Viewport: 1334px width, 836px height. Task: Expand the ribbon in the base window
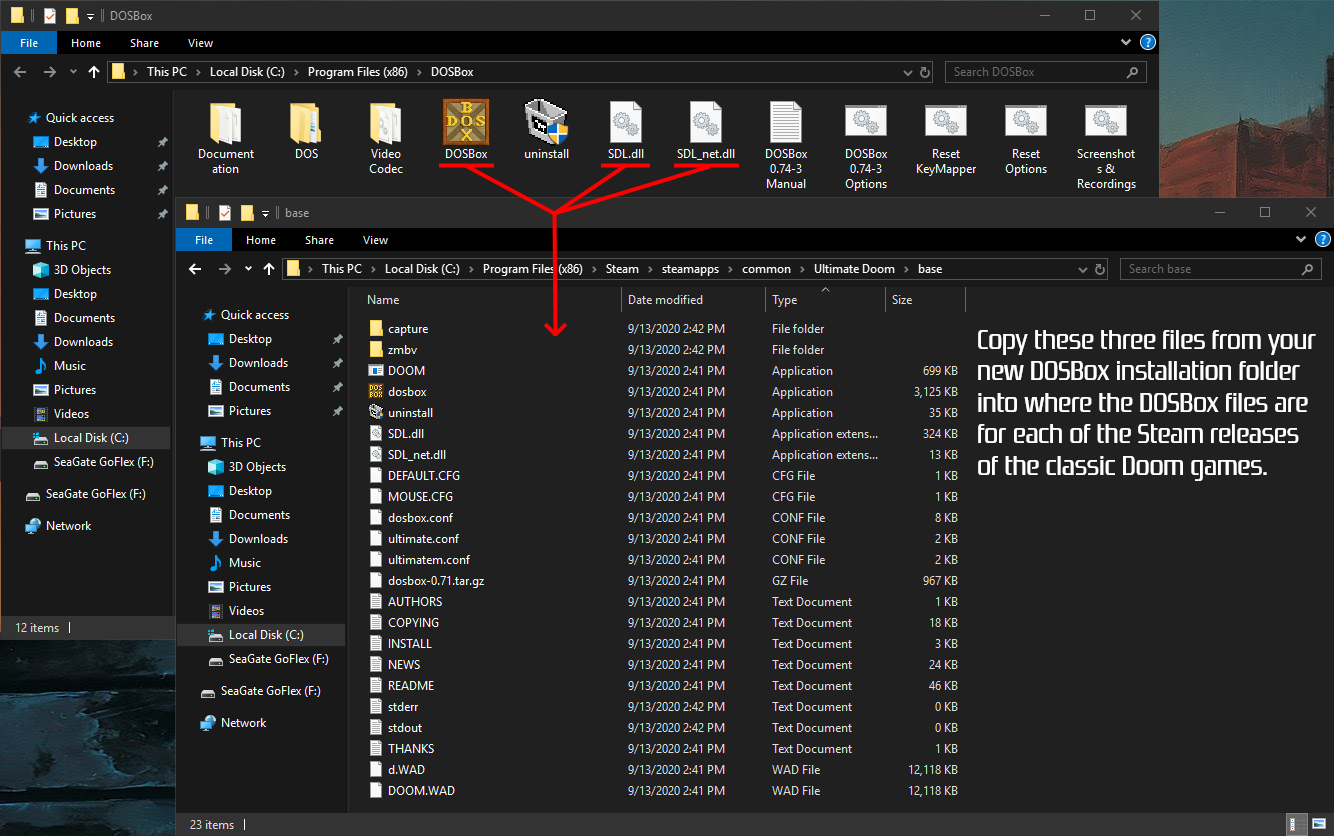(1301, 240)
